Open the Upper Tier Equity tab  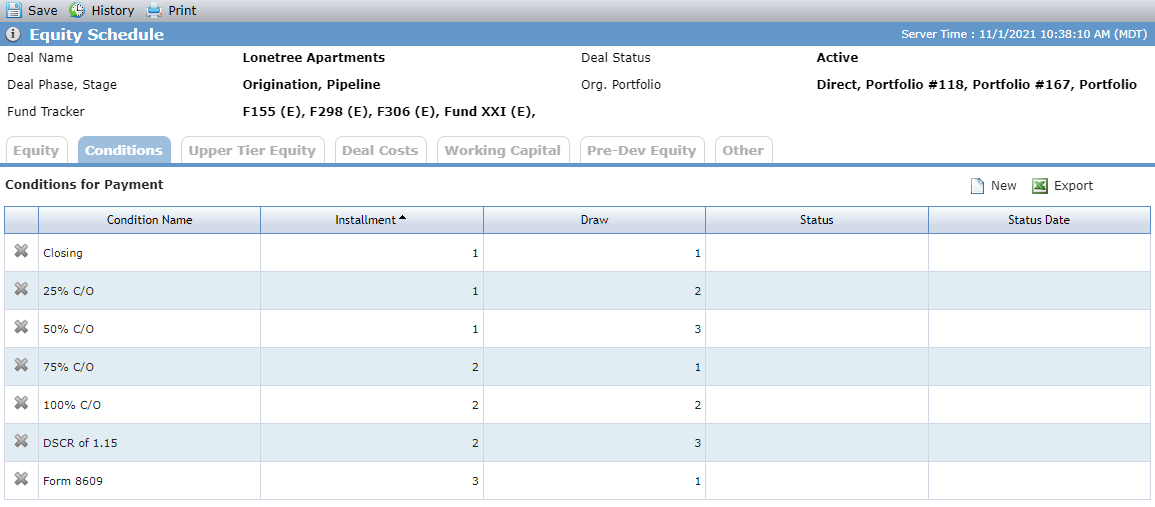tap(252, 150)
